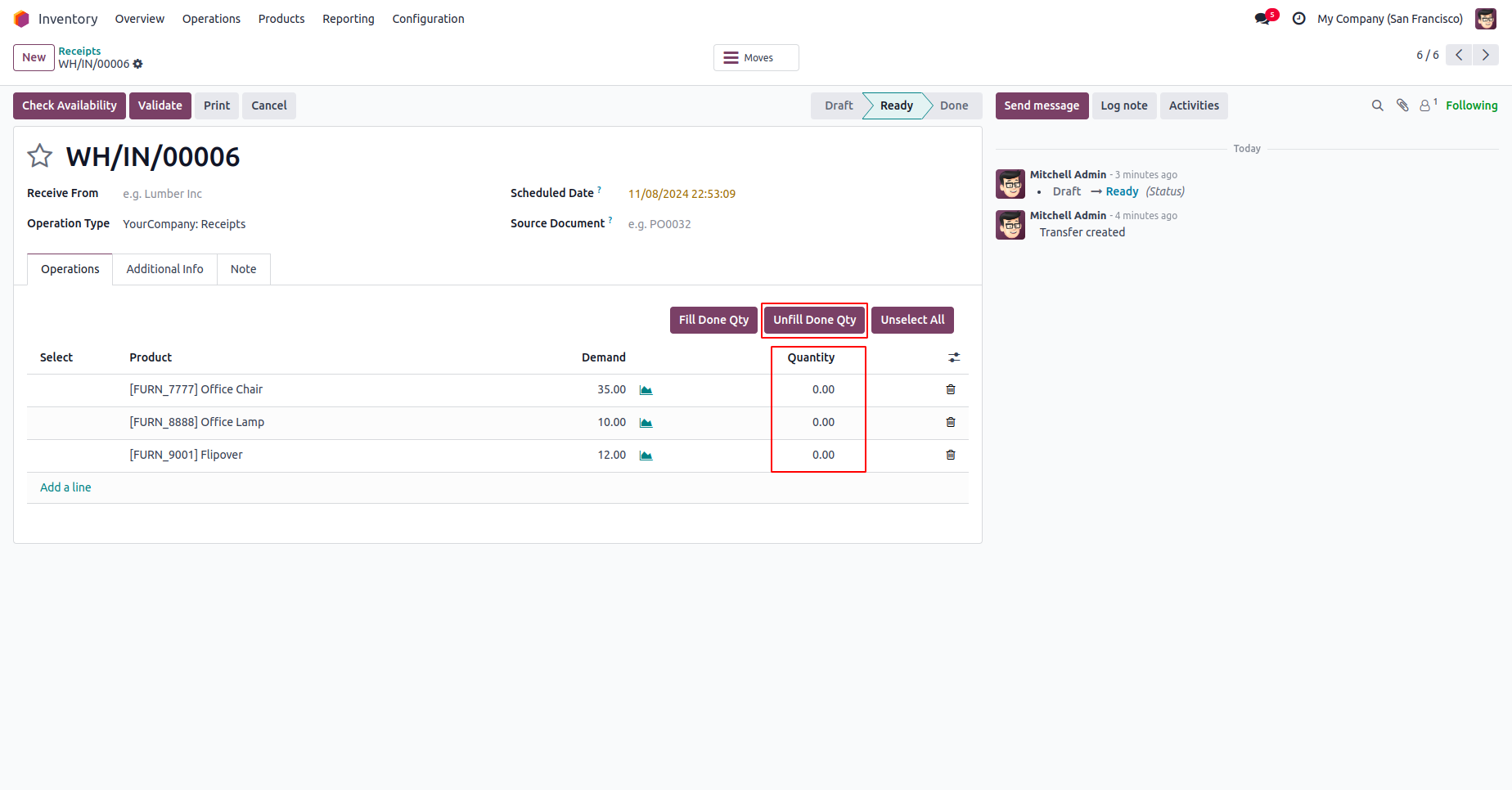The image size is (1512, 790).
Task: Go to the next record arrow
Action: [1486, 55]
